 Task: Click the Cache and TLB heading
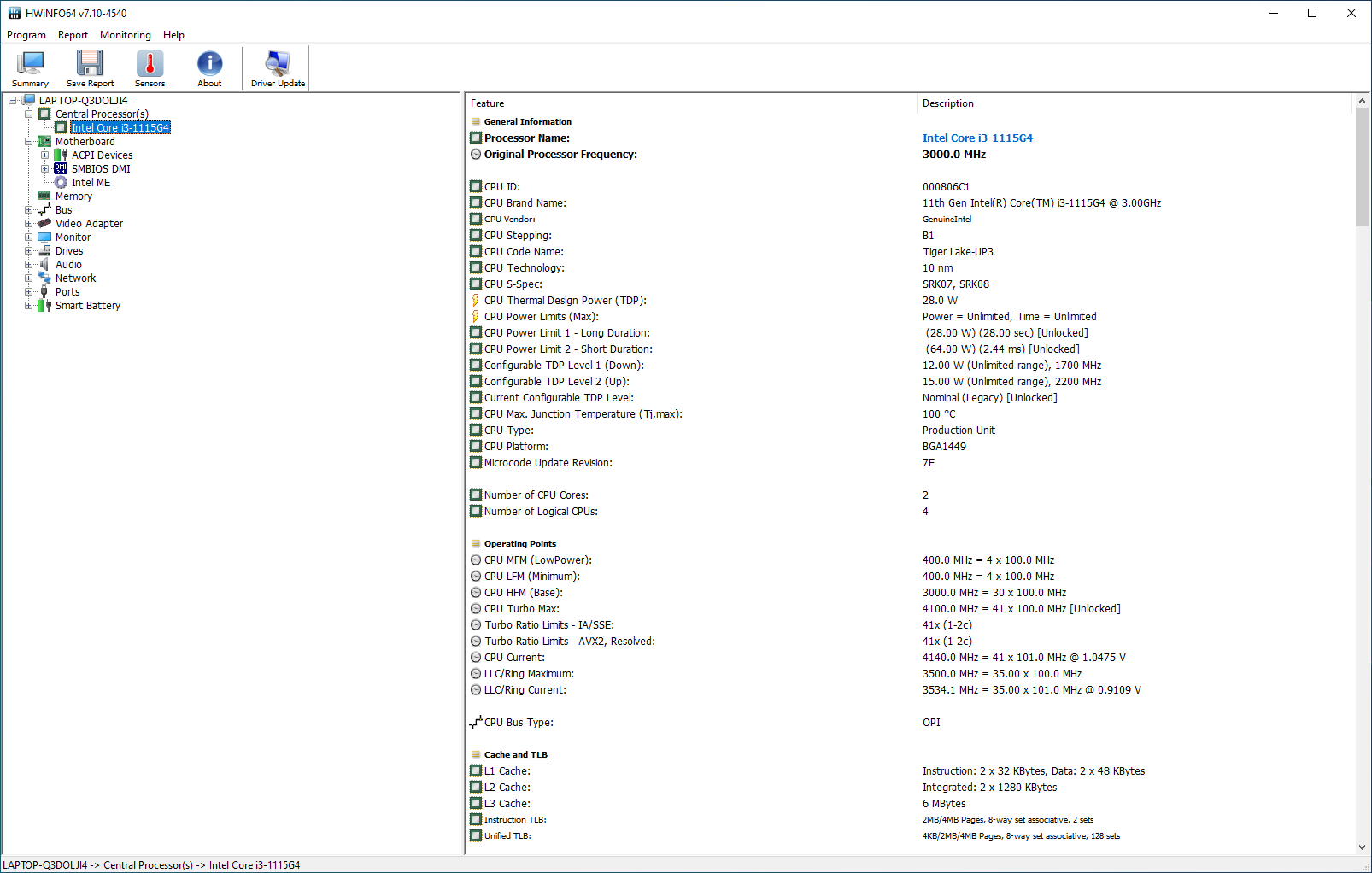[516, 755]
